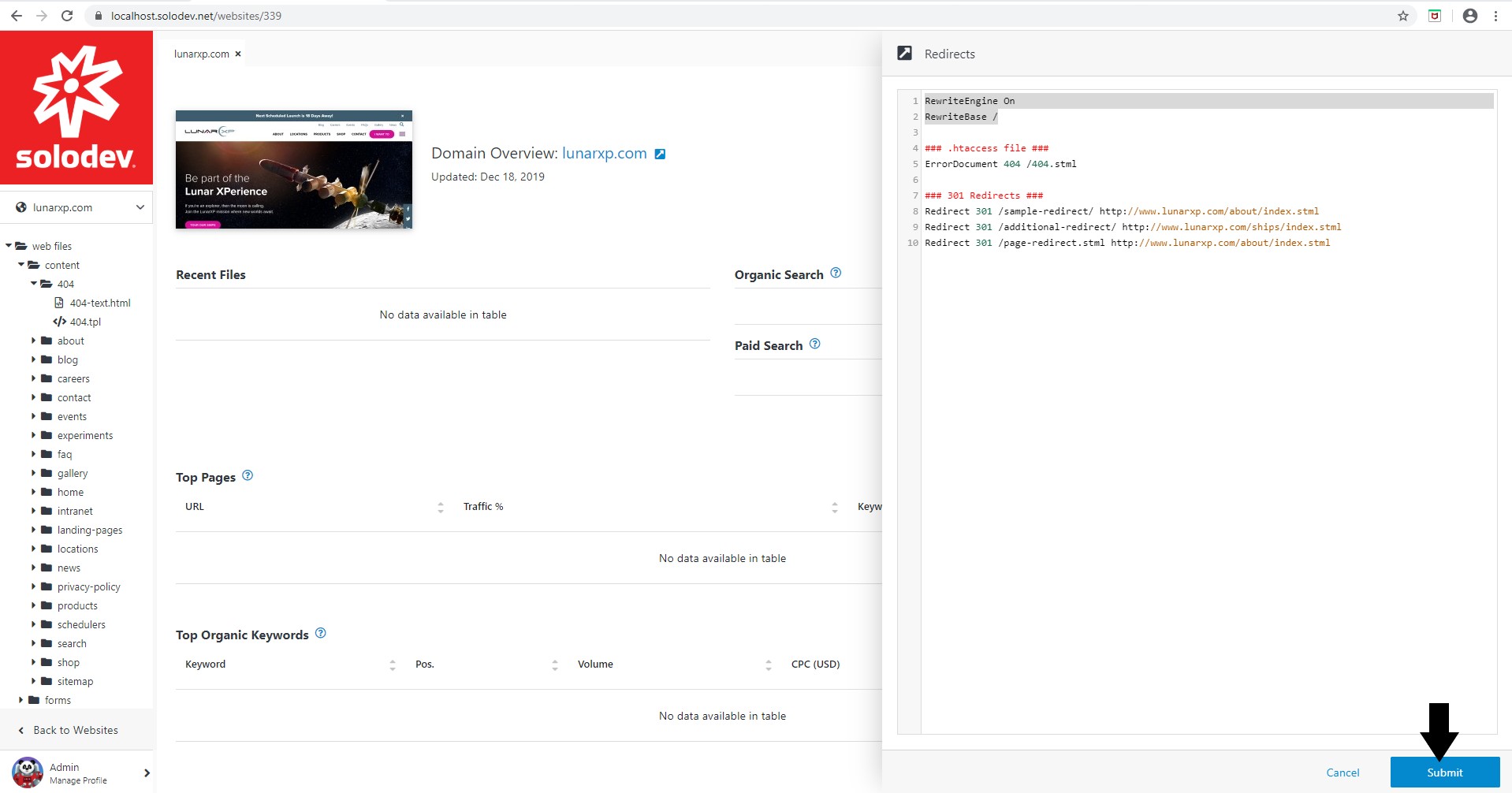This screenshot has width=1512, height=793.
Task: Click the Manage Profile text
Action: (78, 780)
